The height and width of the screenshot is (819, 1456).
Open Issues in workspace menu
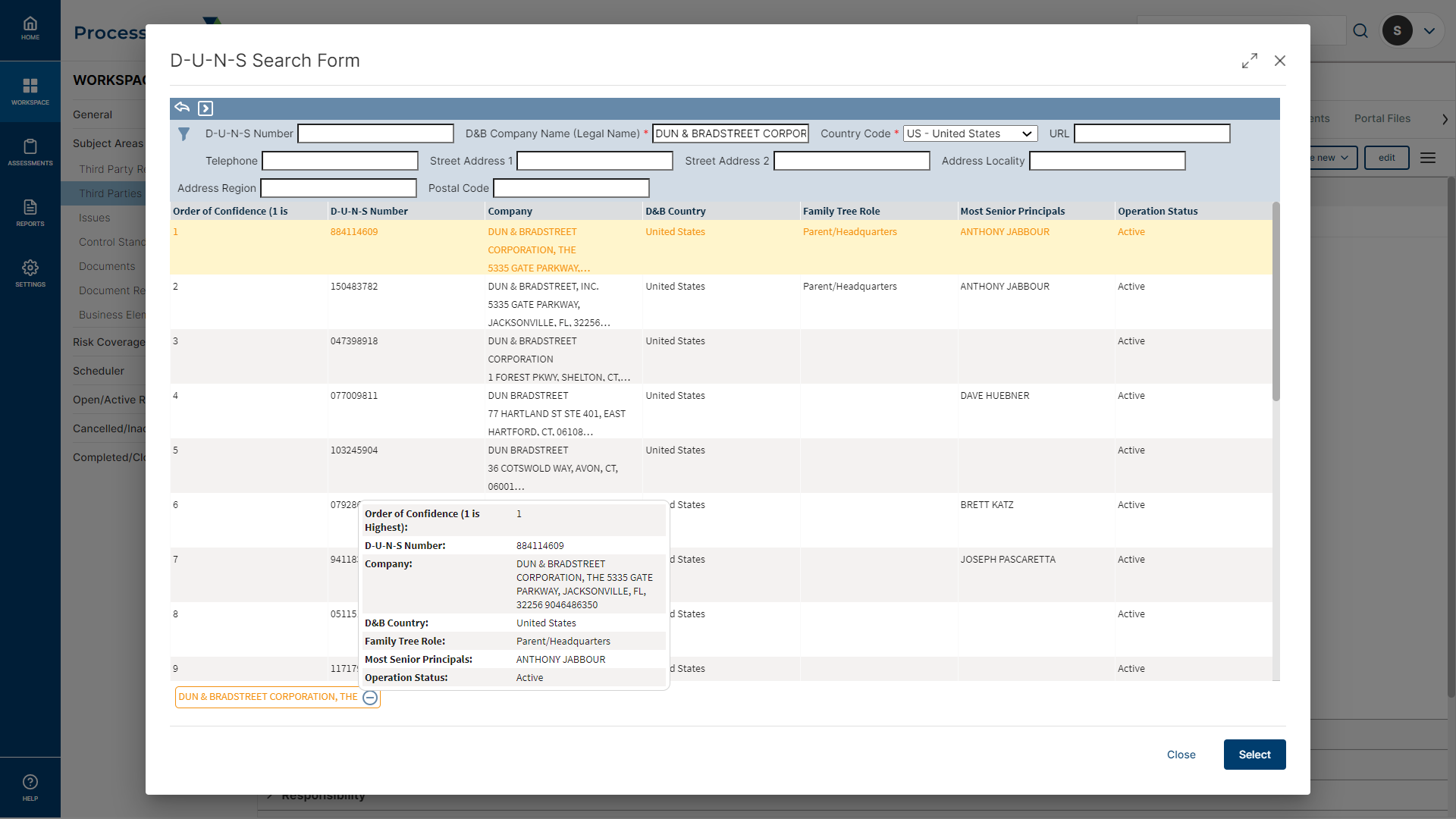[95, 218]
